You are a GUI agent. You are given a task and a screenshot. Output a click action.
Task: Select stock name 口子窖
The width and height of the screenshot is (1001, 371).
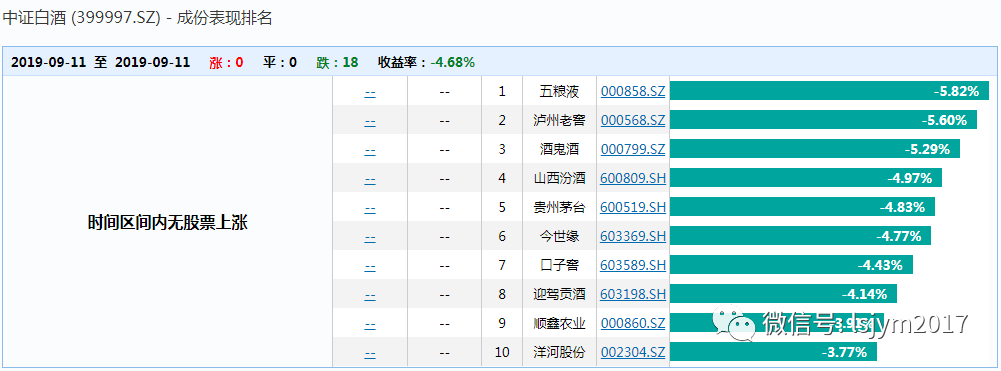(x=559, y=265)
